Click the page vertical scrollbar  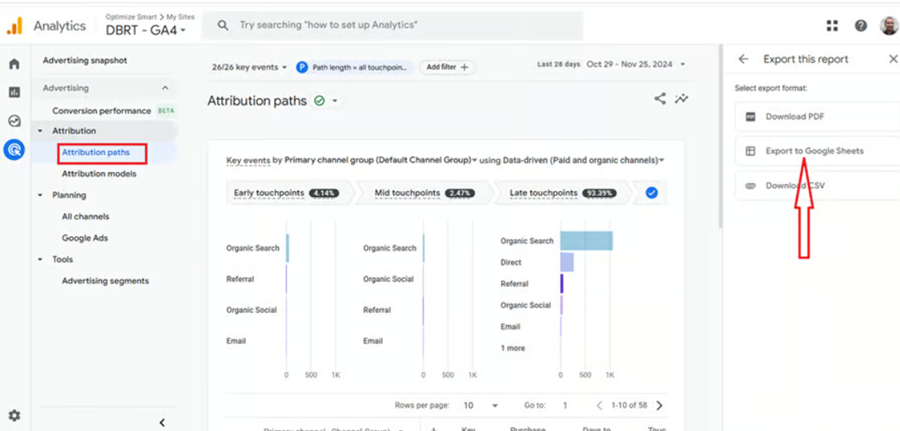point(720,138)
